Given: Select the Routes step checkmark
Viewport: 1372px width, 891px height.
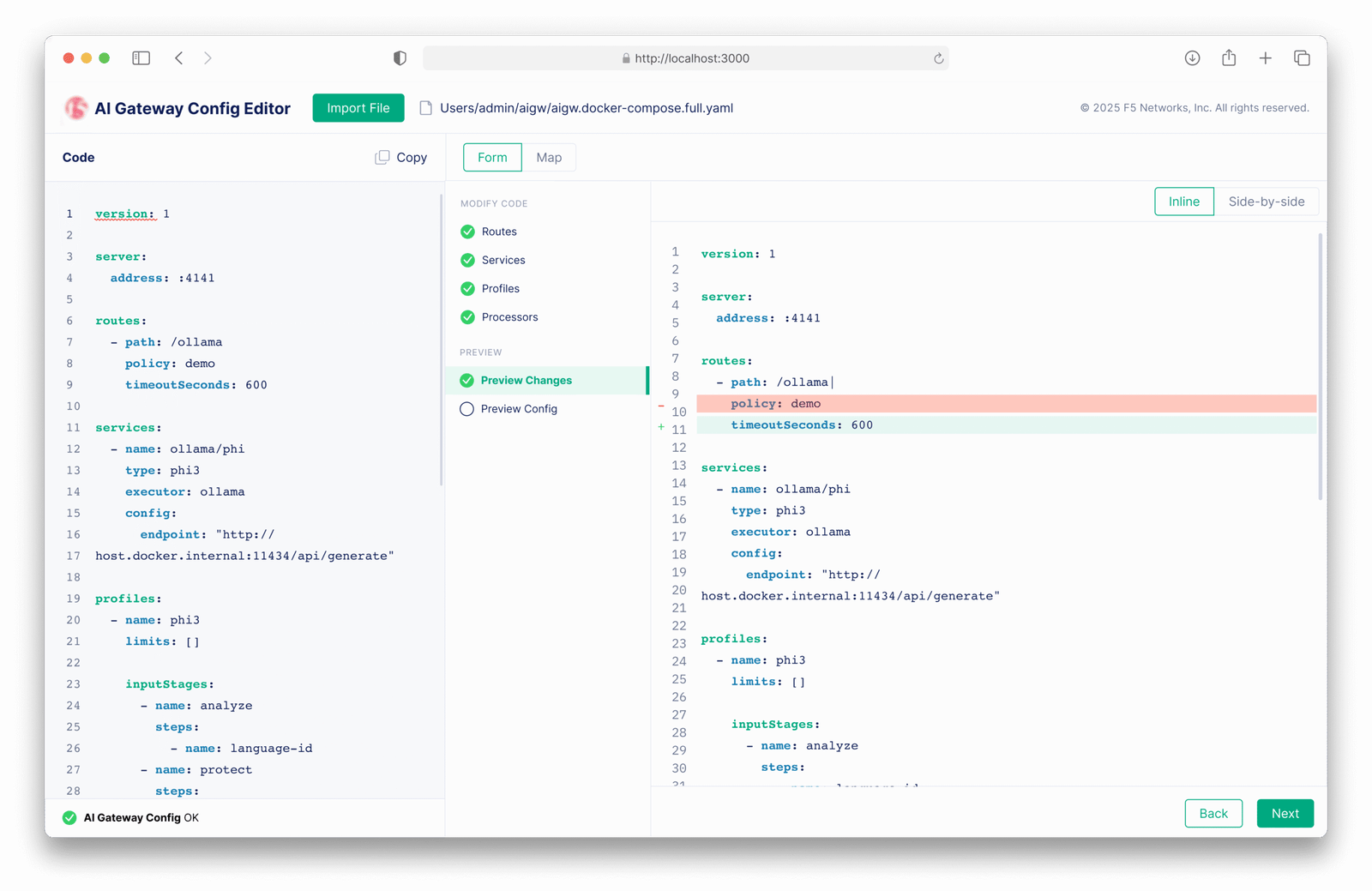Looking at the screenshot, I should coord(467,232).
